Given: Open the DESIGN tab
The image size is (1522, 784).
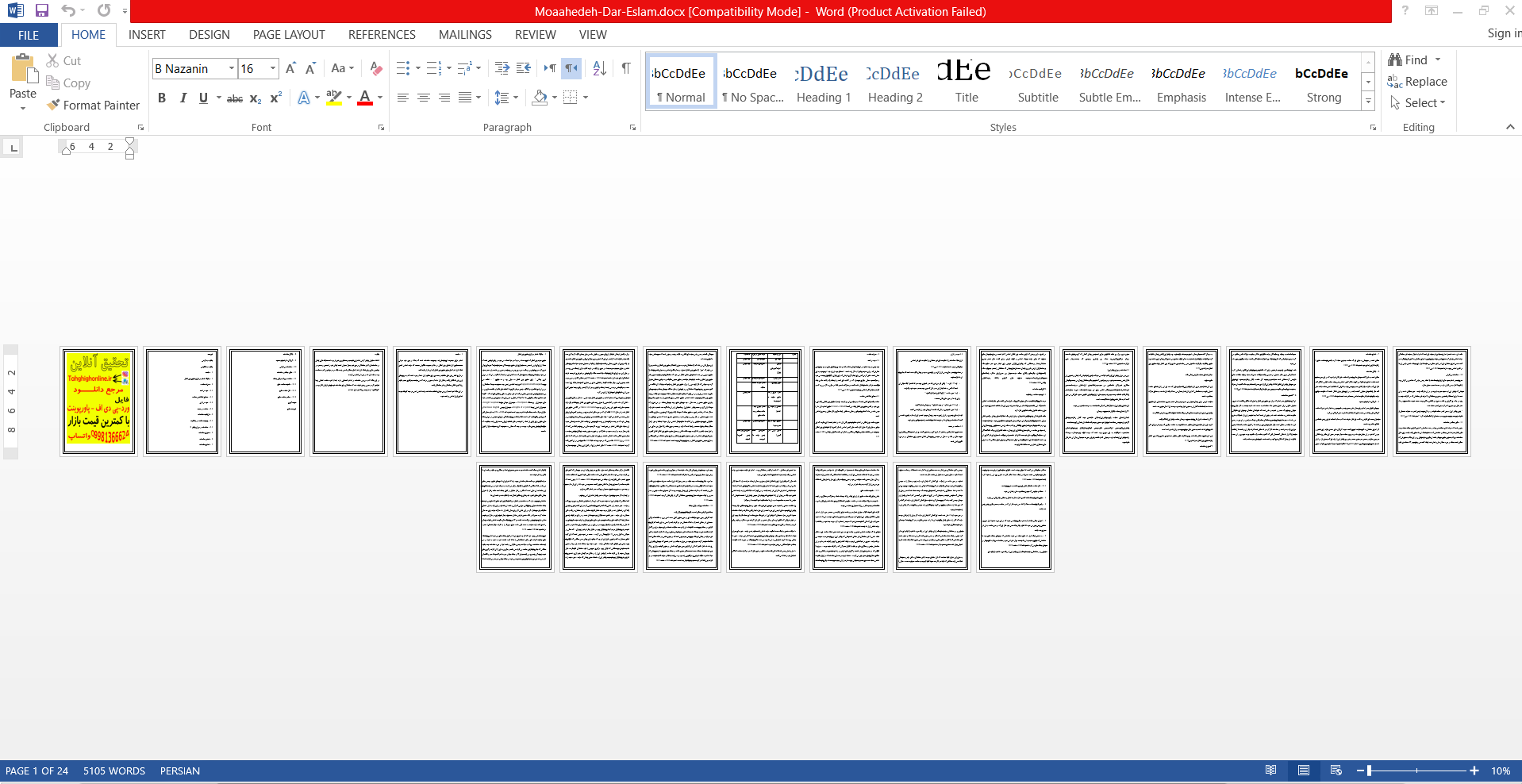Looking at the screenshot, I should [x=209, y=35].
